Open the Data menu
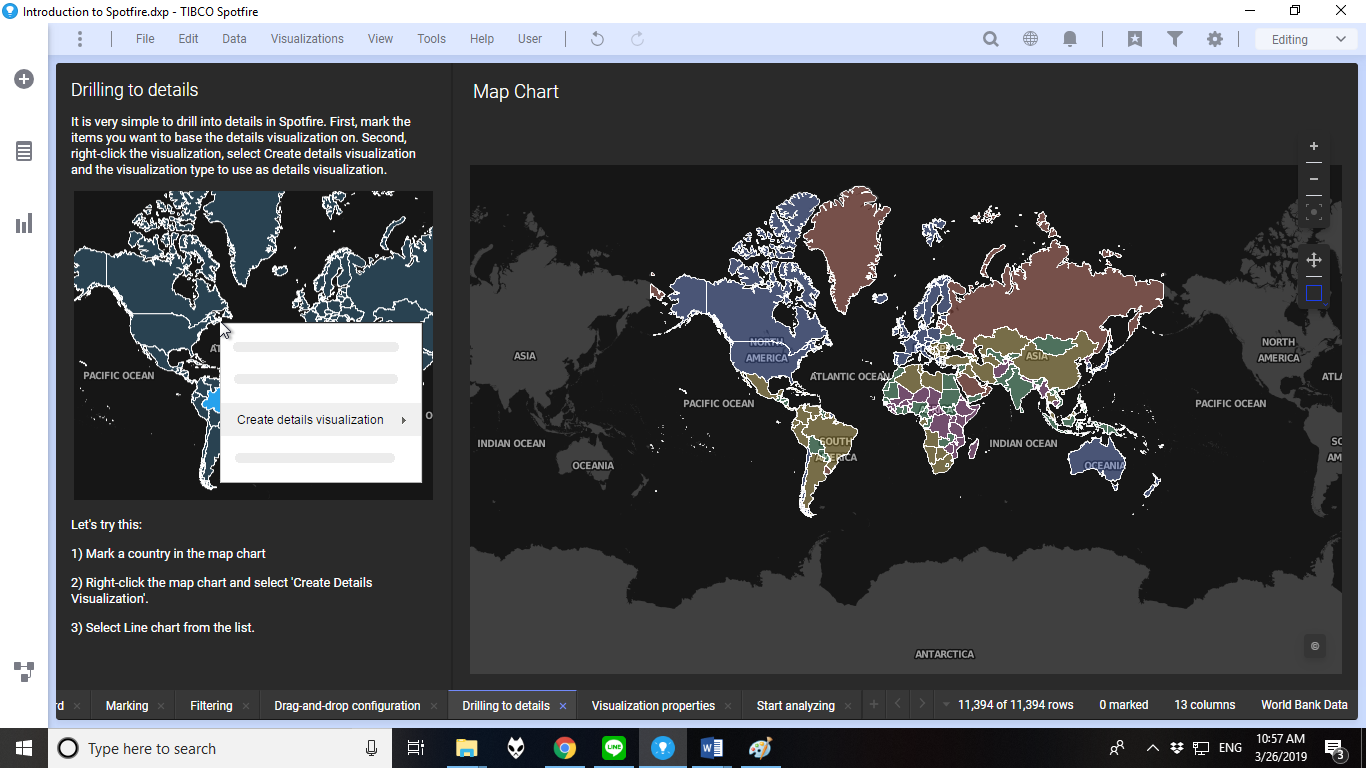 click(x=234, y=39)
